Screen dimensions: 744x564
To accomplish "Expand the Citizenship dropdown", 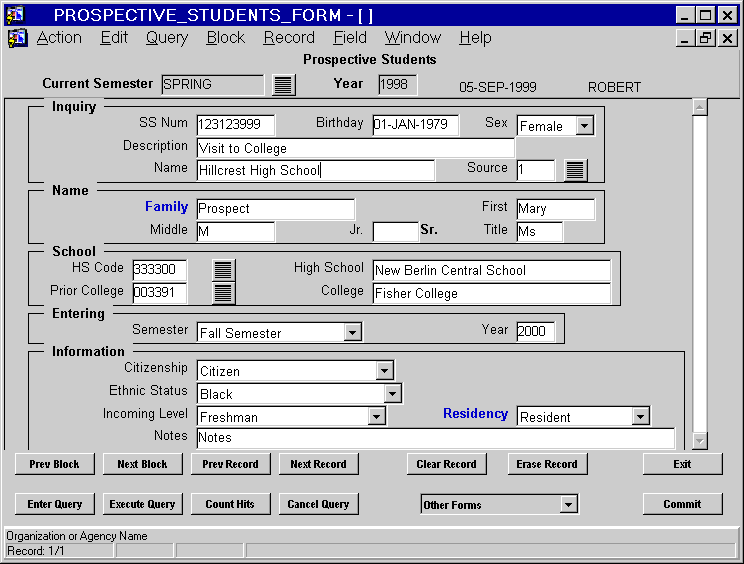I will click(384, 370).
